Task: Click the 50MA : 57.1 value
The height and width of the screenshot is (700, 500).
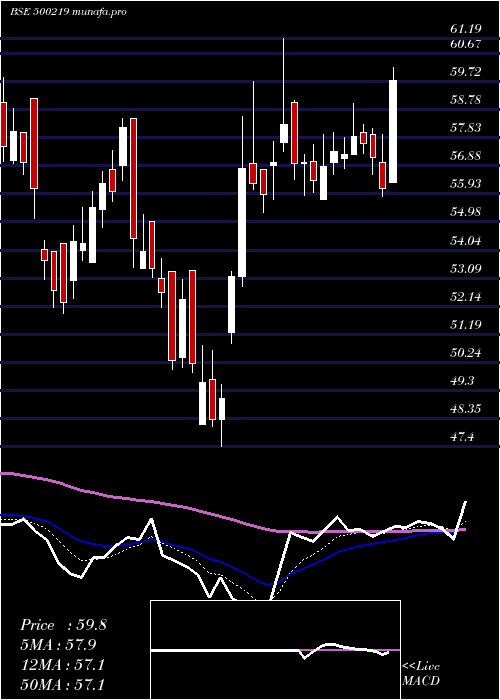Action: (x=62, y=685)
